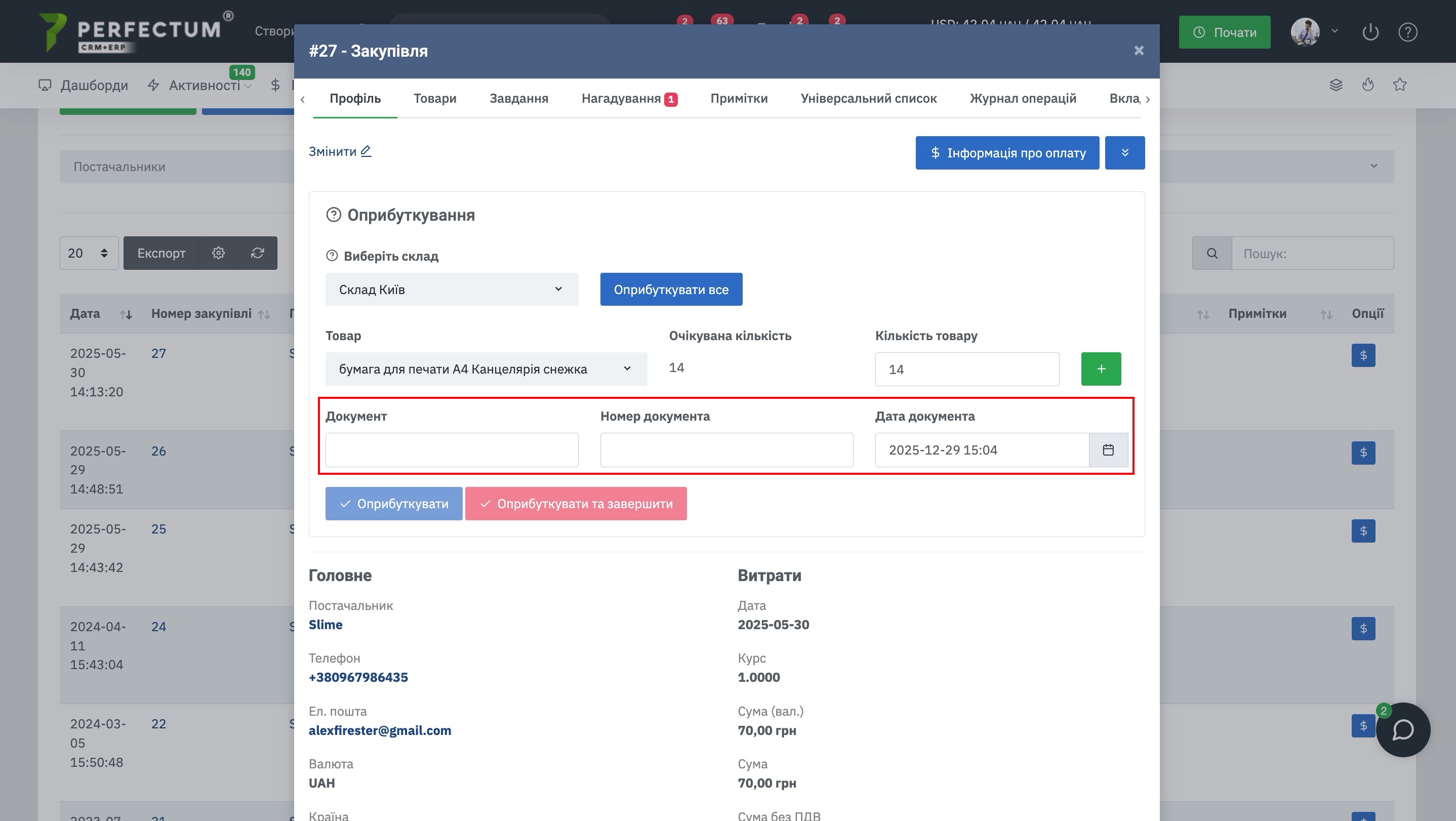Open the page size selector showing 20
This screenshot has height=821, width=1456.
click(88, 253)
